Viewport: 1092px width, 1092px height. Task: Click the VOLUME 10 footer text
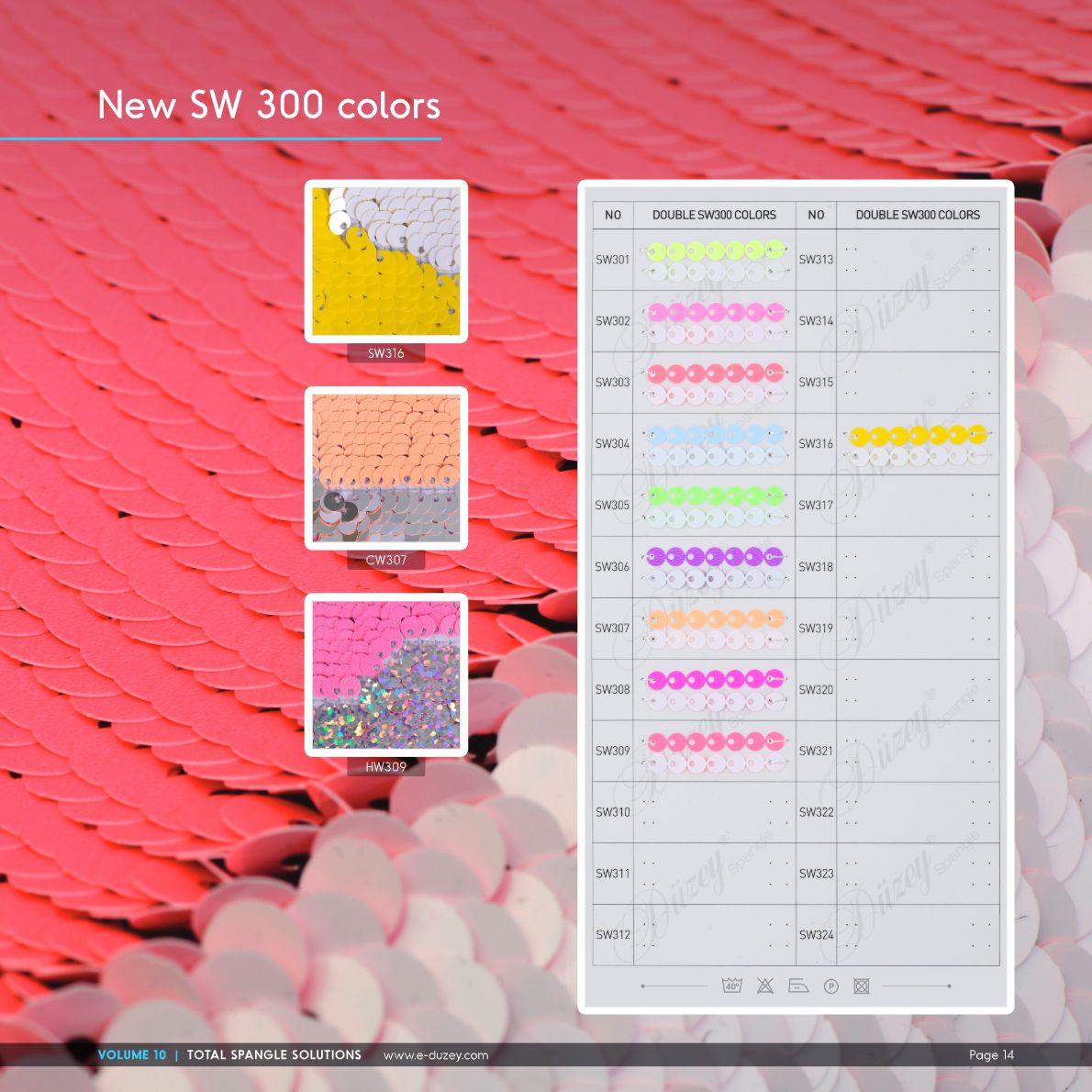click(132, 1055)
